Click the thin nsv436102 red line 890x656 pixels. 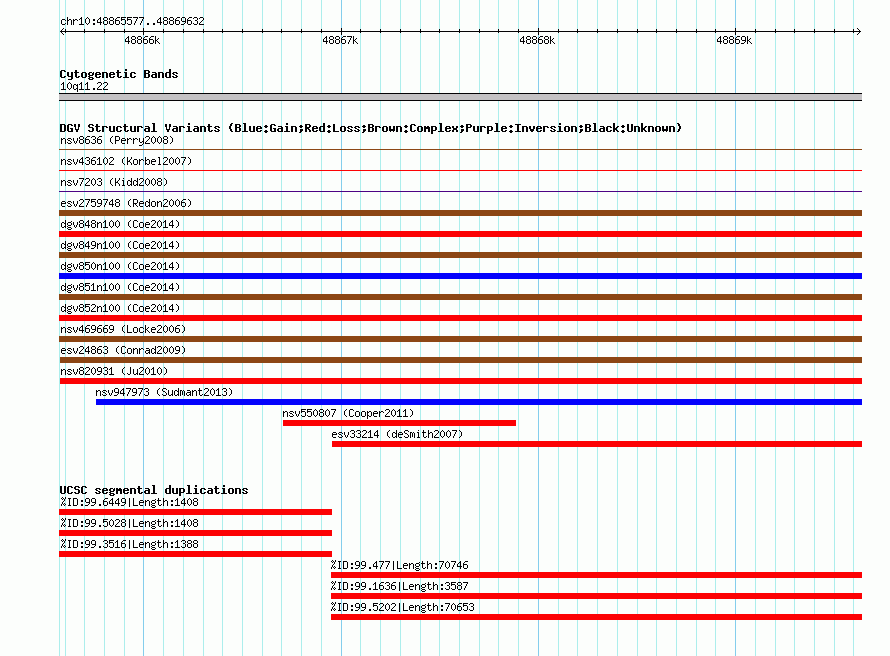pyautogui.click(x=460, y=170)
